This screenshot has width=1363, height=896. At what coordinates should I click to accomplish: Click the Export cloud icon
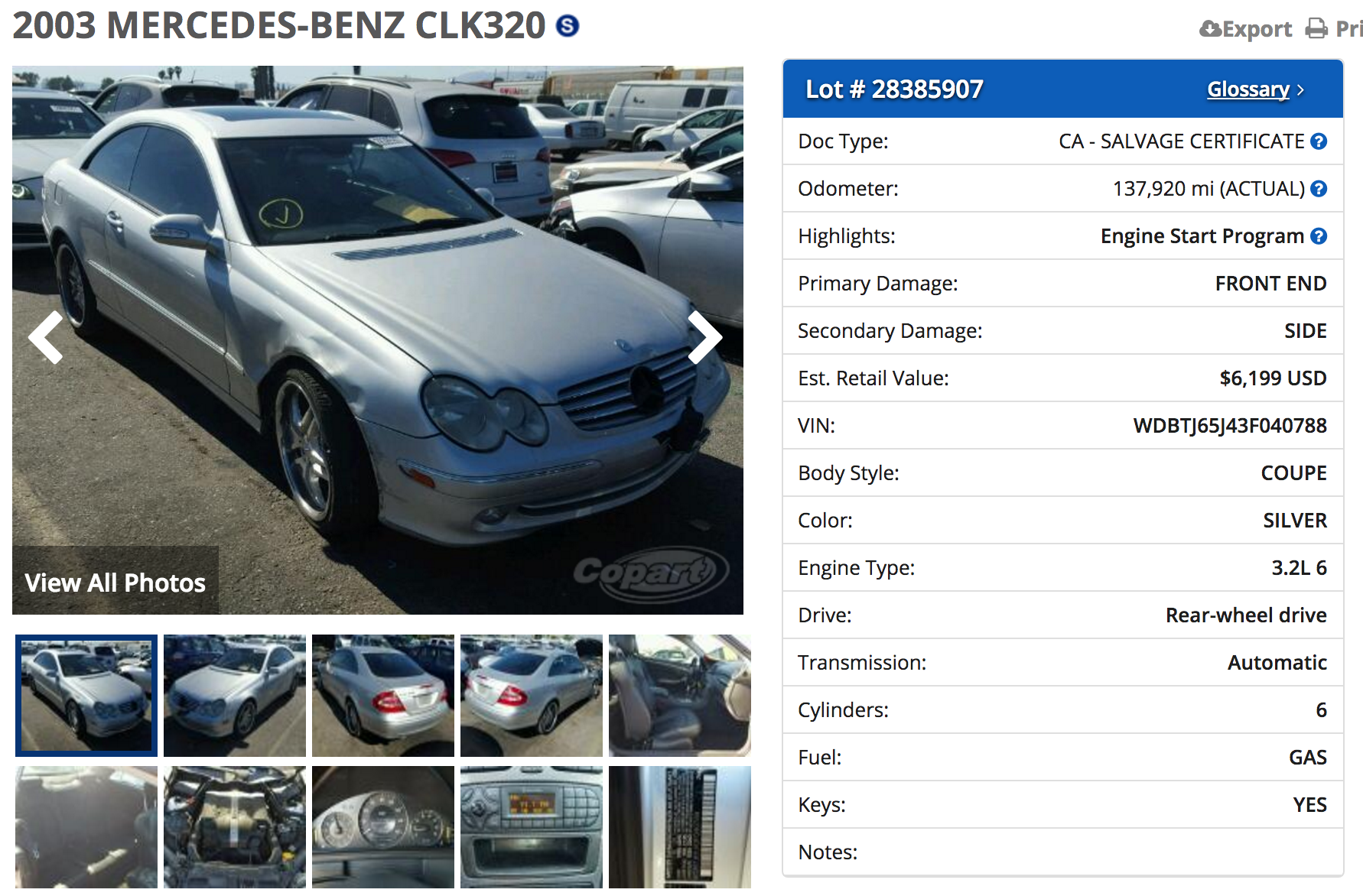(x=1210, y=29)
